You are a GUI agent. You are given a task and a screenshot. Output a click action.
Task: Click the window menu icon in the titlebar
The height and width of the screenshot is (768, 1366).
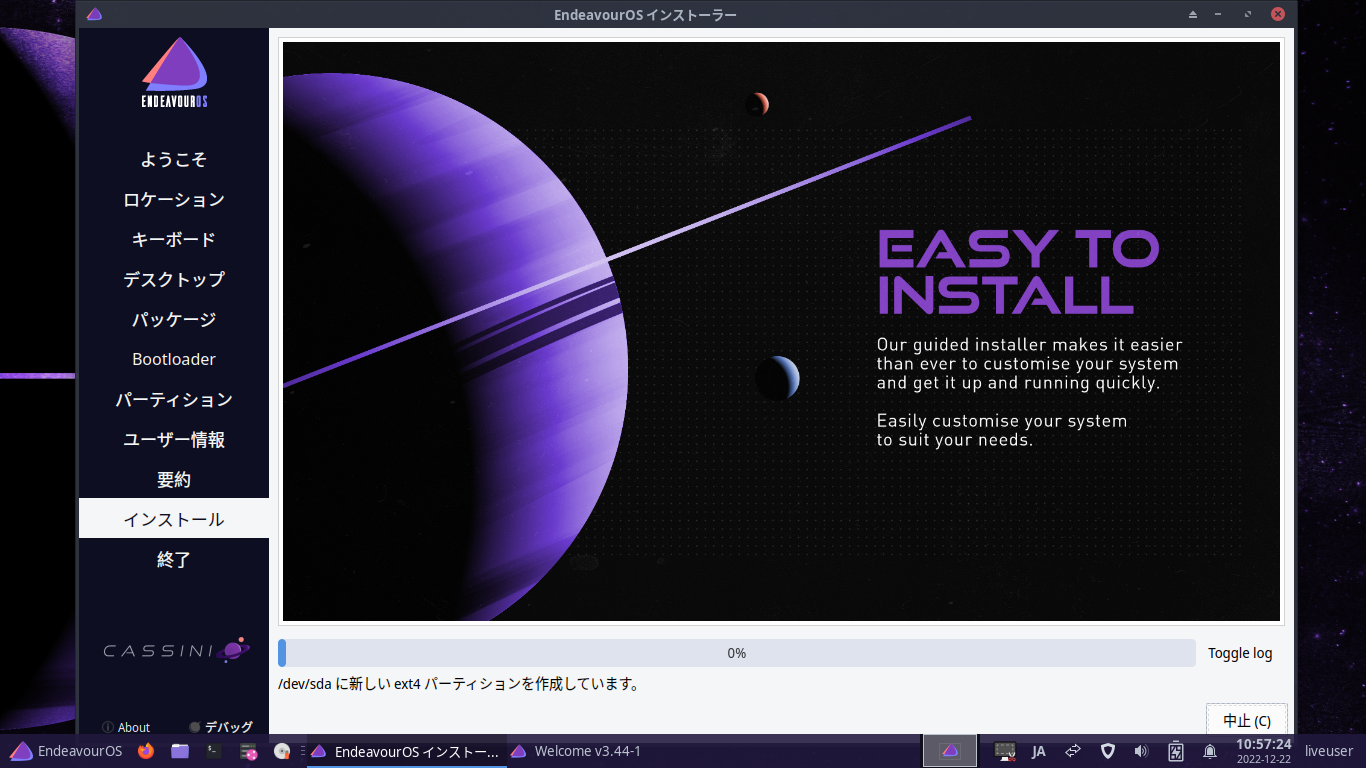94,14
